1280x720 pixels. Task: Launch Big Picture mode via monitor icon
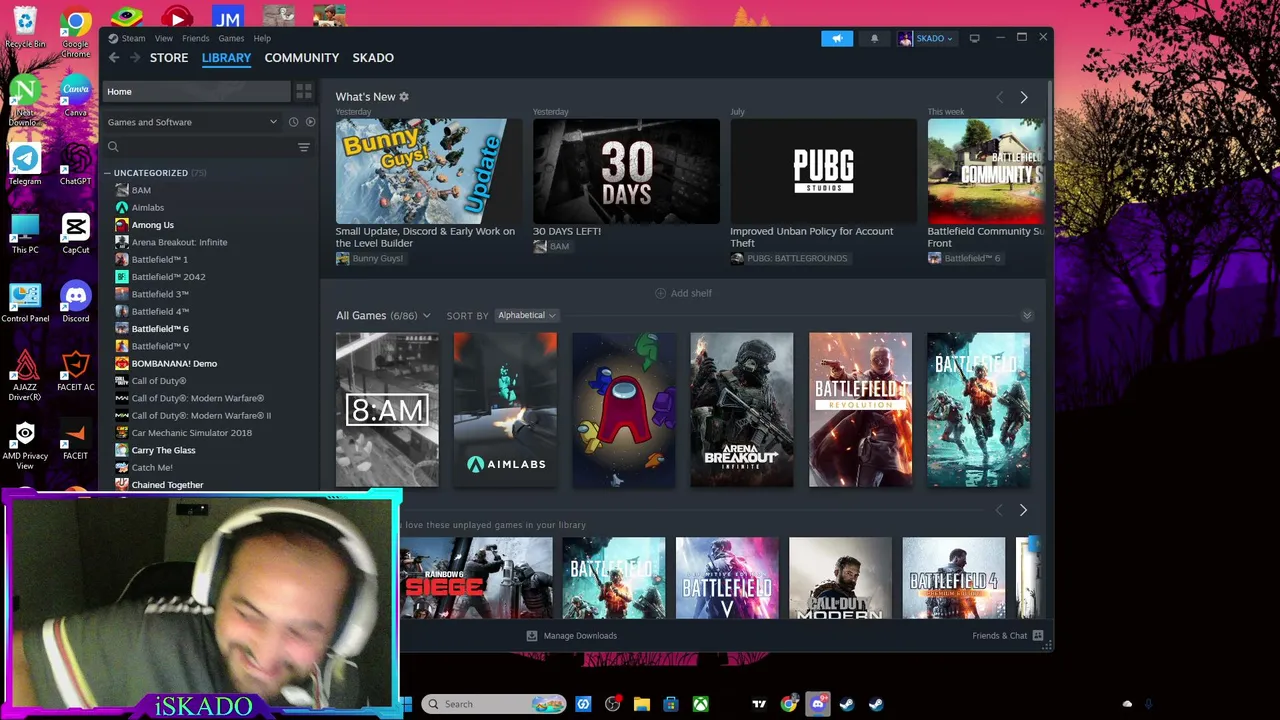tap(974, 38)
